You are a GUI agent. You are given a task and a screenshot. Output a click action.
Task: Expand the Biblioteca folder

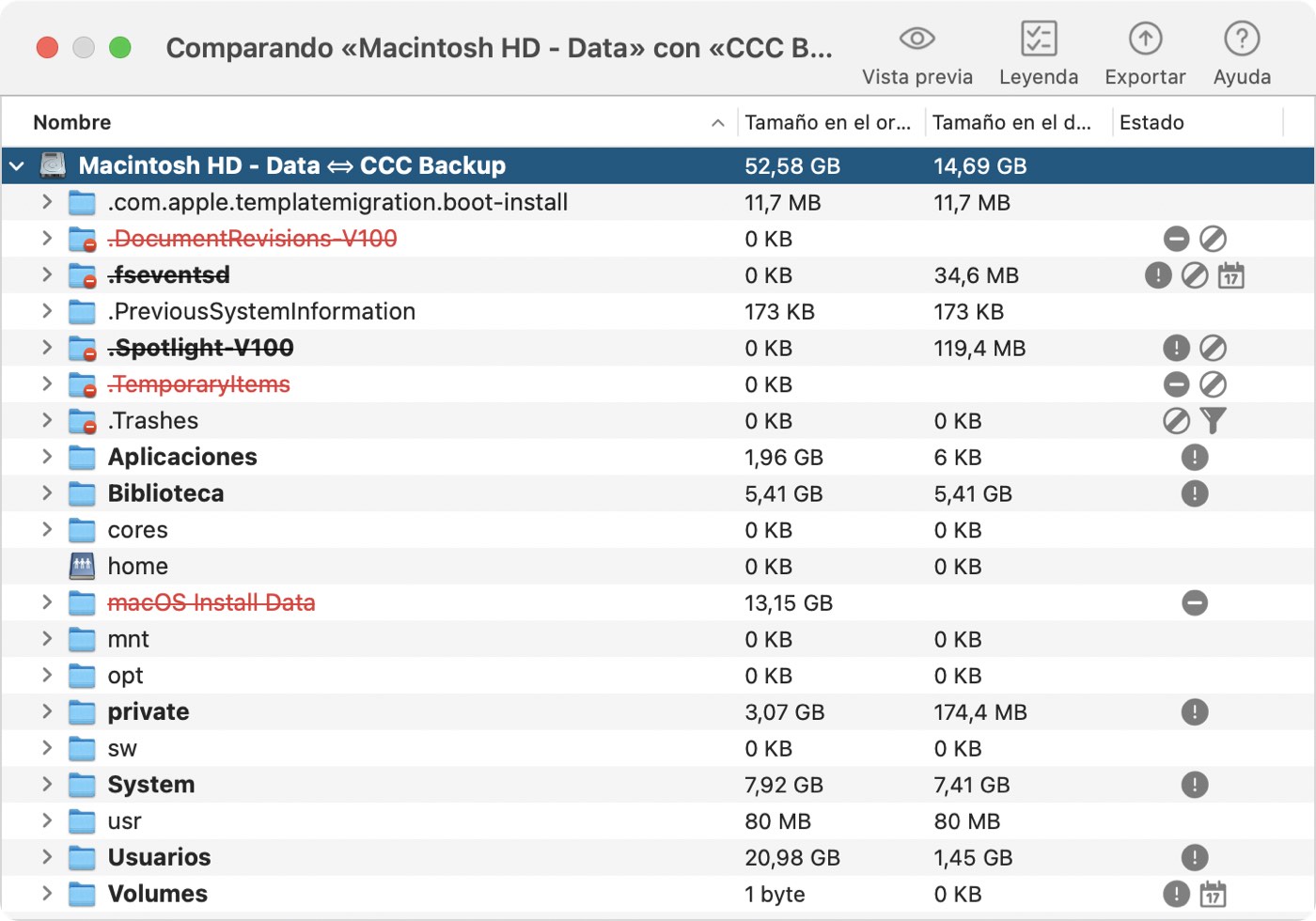(47, 493)
